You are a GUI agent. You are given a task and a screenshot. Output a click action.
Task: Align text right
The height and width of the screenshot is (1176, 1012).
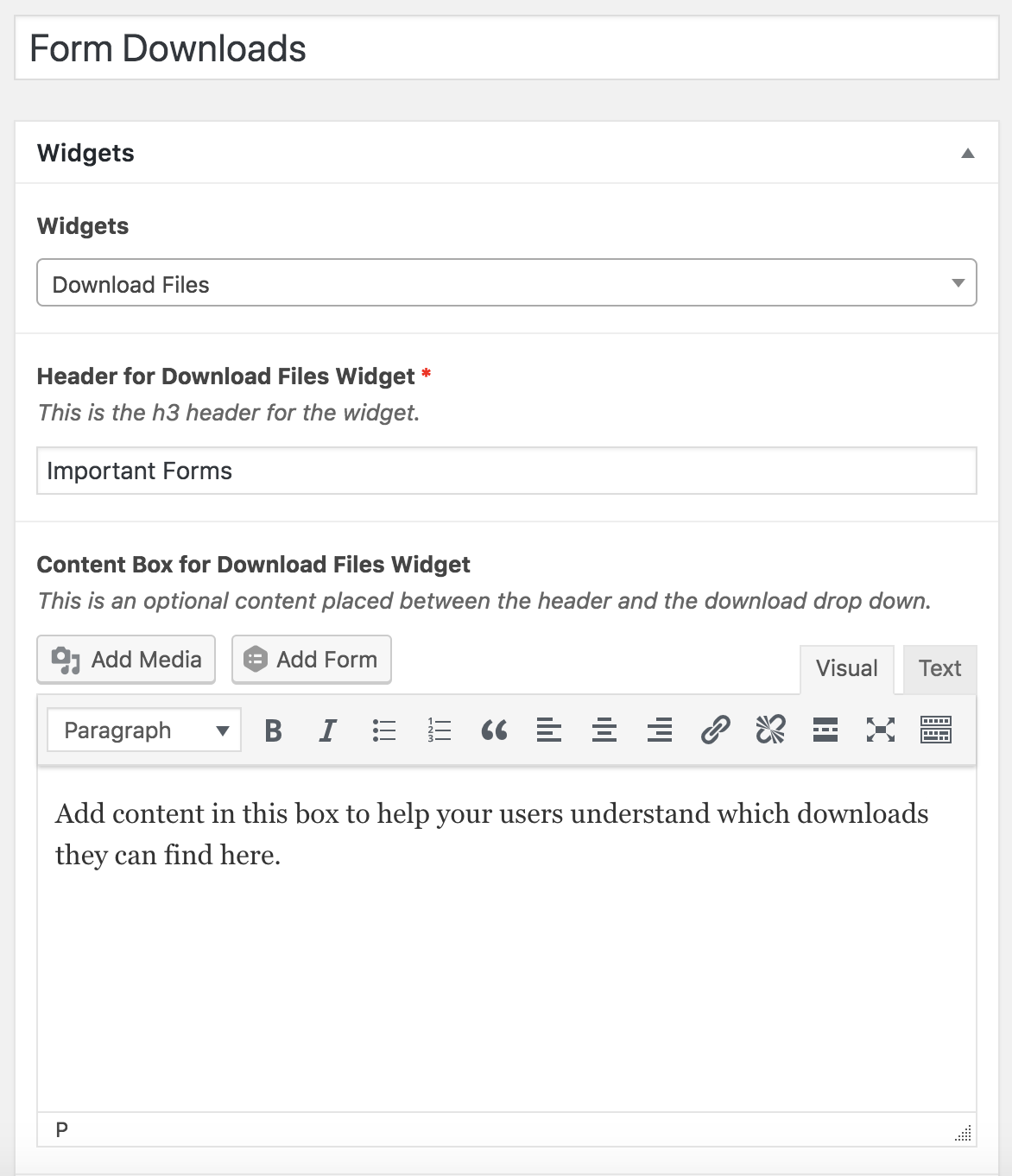[x=660, y=730]
